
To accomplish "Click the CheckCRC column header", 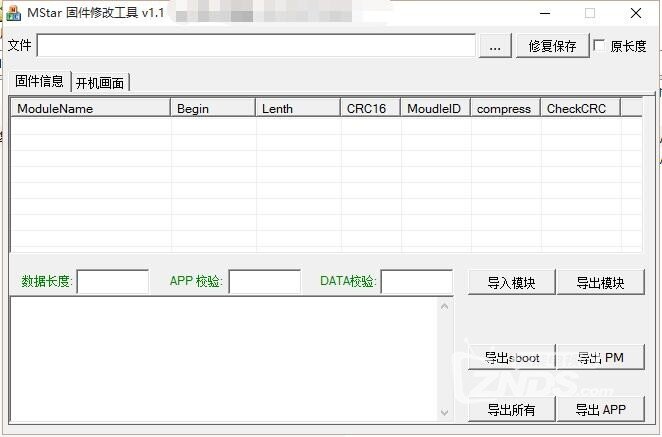I will 581,108.
